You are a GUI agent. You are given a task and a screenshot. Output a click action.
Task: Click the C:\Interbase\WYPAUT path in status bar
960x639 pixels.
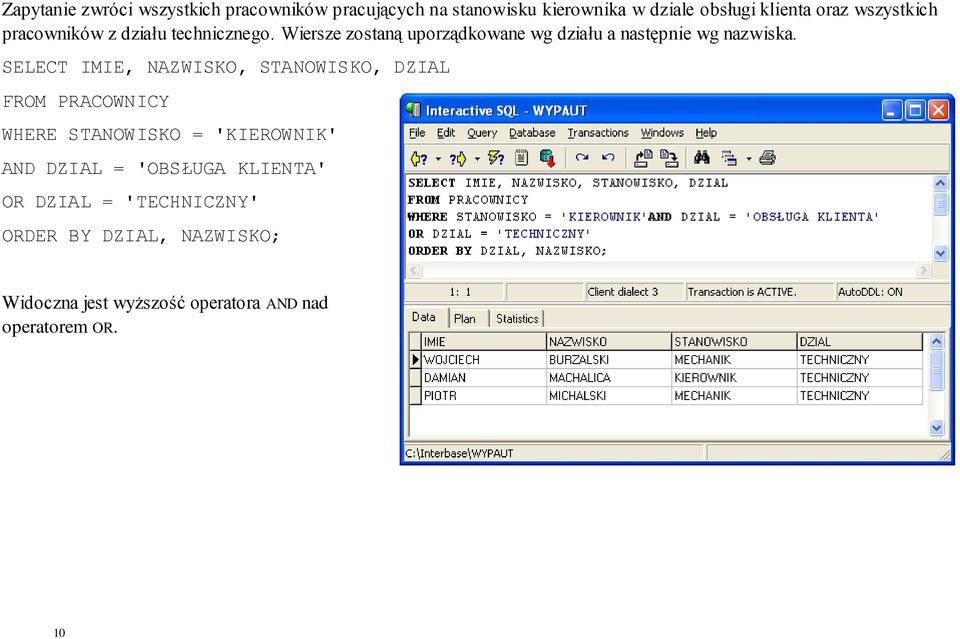pyautogui.click(x=459, y=454)
